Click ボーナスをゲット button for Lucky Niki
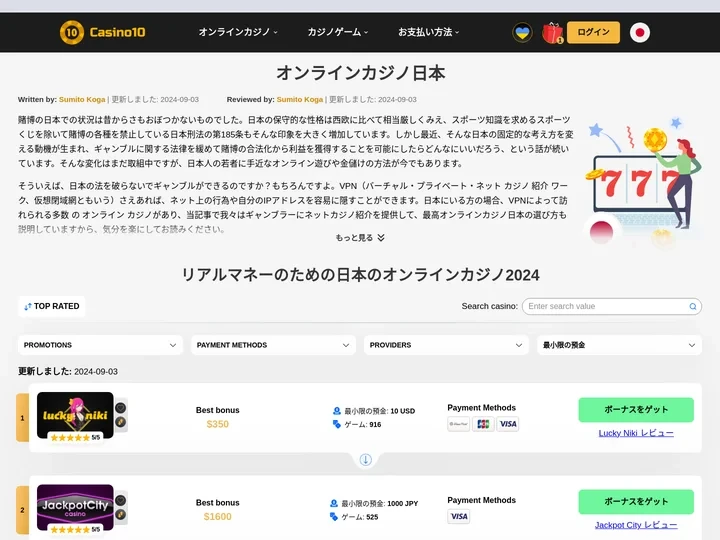Image resolution: width=720 pixels, height=540 pixels. point(636,410)
